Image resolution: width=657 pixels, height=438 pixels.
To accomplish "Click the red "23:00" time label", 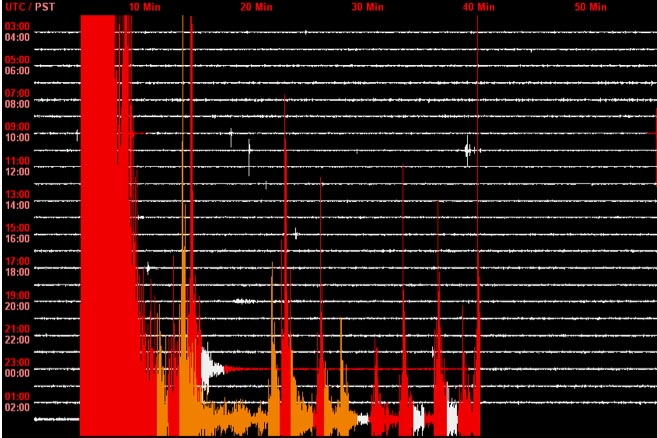I will click(x=17, y=363).
